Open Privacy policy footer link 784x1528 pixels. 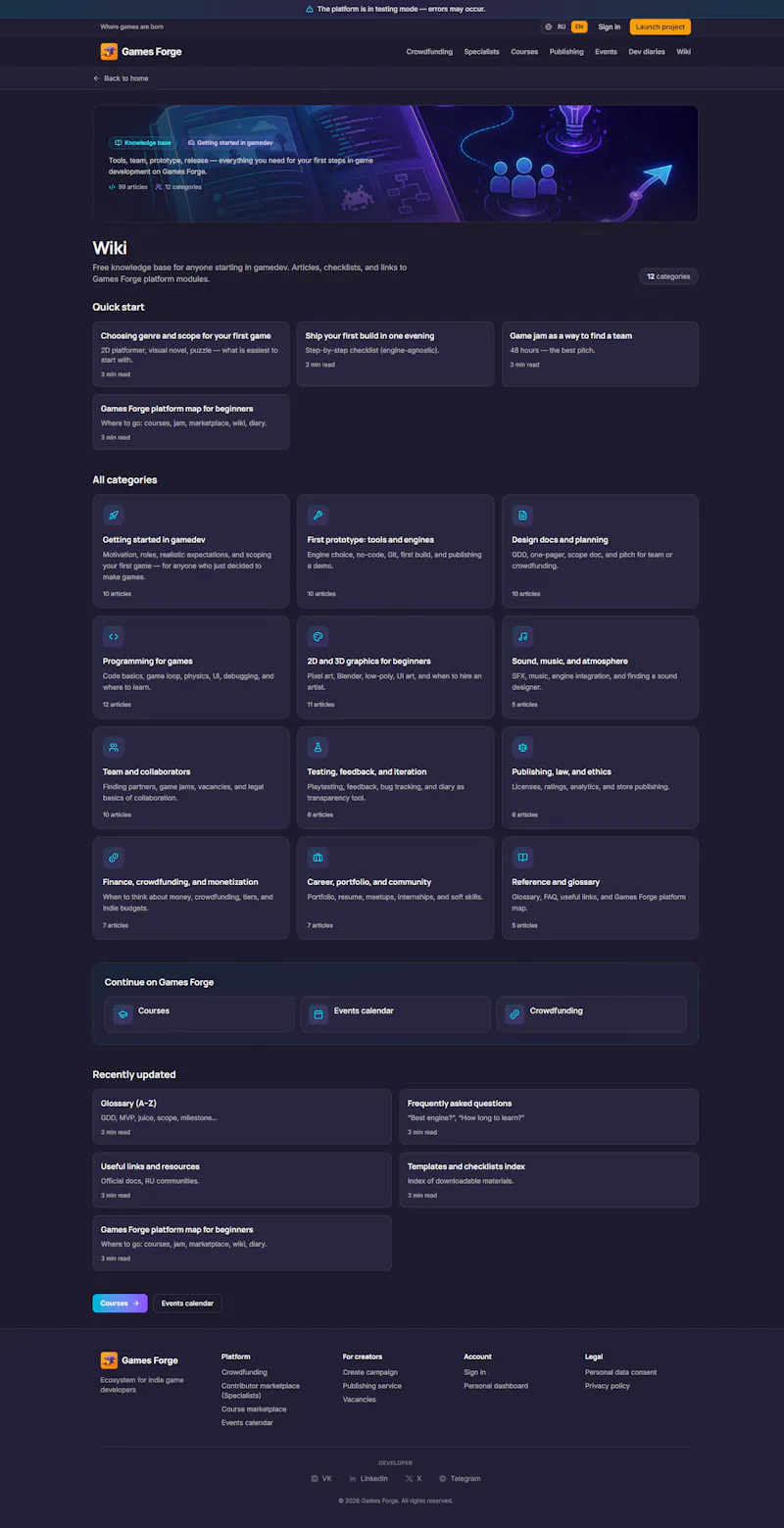[608, 1386]
